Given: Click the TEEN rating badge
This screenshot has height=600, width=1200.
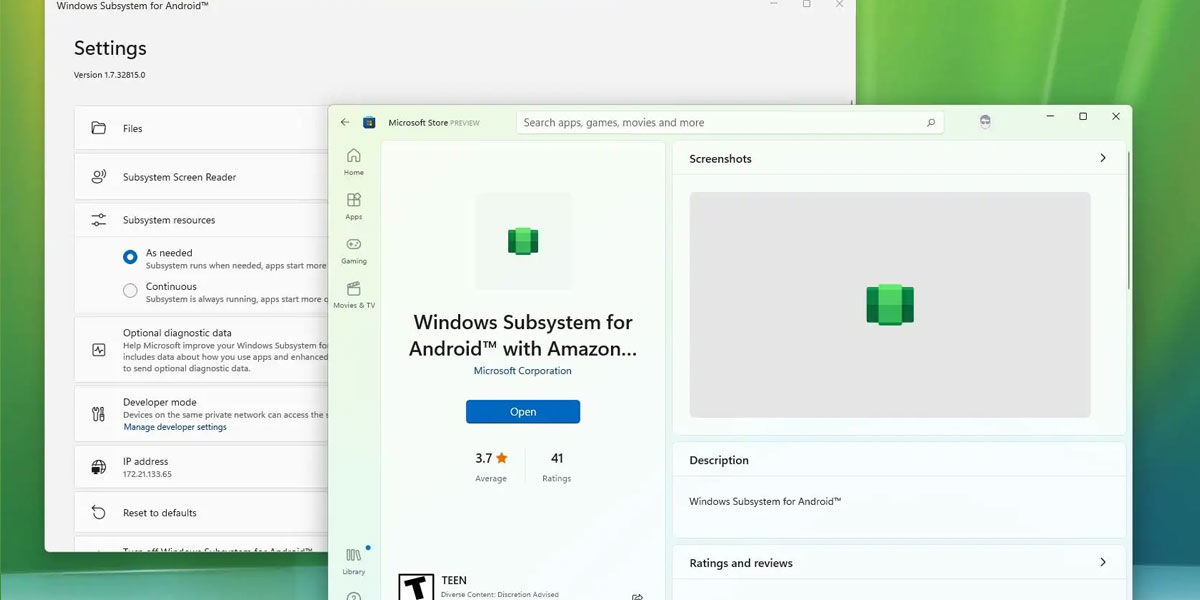Looking at the screenshot, I should point(416,587).
